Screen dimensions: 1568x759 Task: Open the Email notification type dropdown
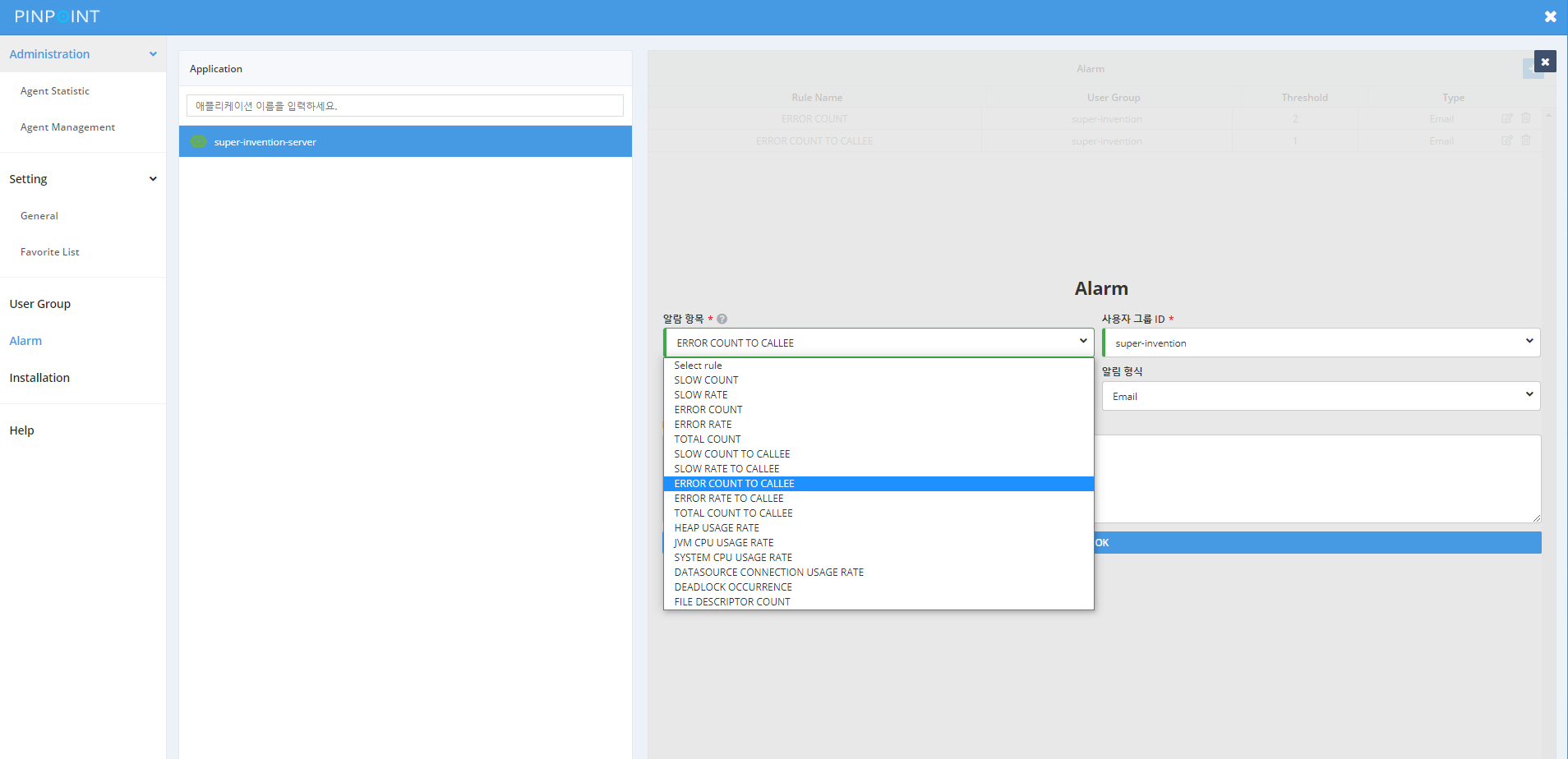point(1321,396)
